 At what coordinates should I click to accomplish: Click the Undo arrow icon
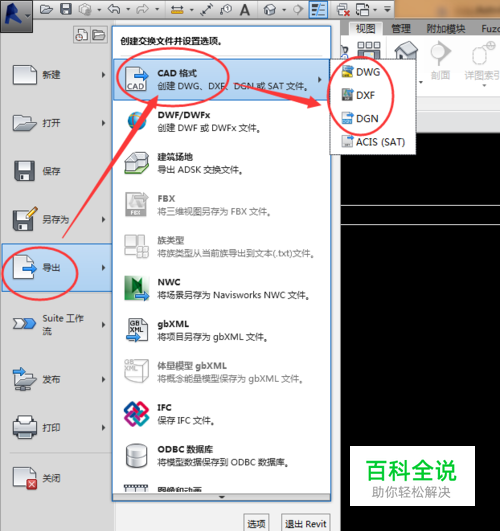(x=114, y=9)
